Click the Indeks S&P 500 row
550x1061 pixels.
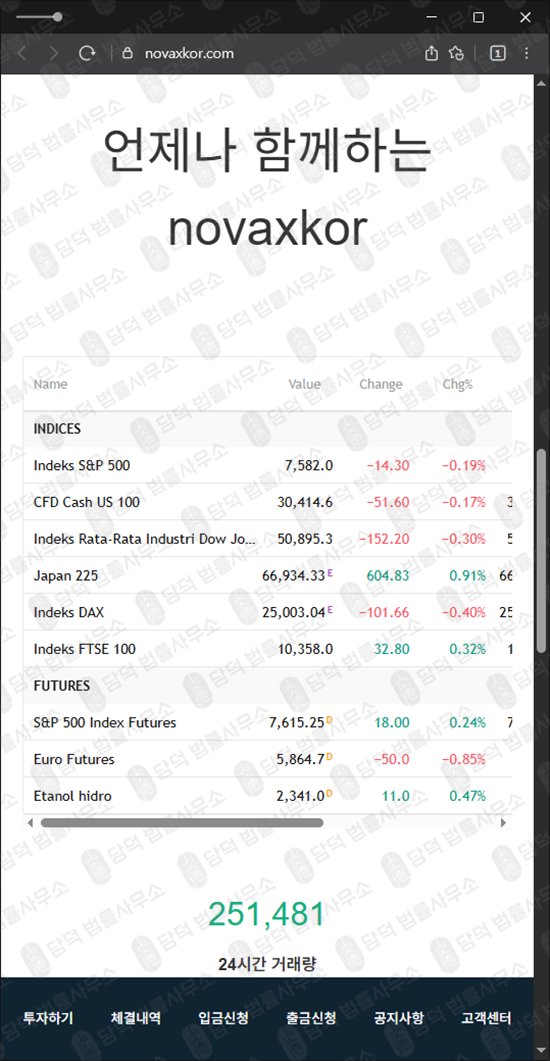pyautogui.click(x=267, y=465)
